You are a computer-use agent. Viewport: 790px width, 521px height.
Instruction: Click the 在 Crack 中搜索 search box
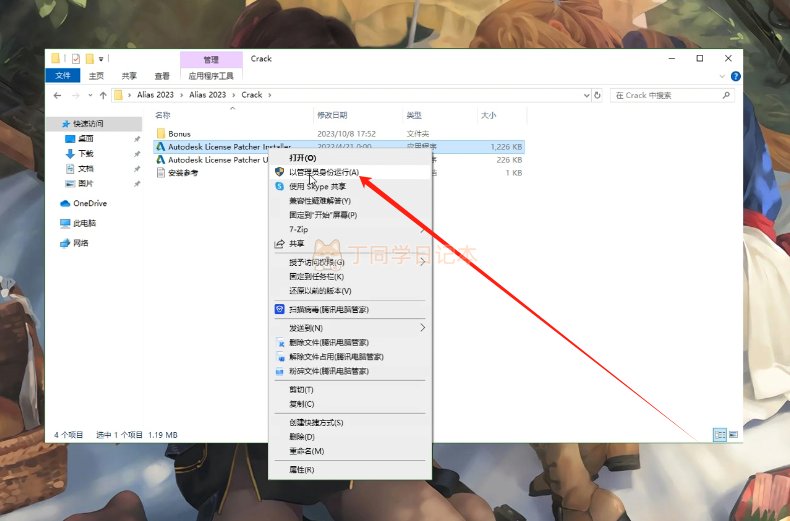pyautogui.click(x=672, y=95)
